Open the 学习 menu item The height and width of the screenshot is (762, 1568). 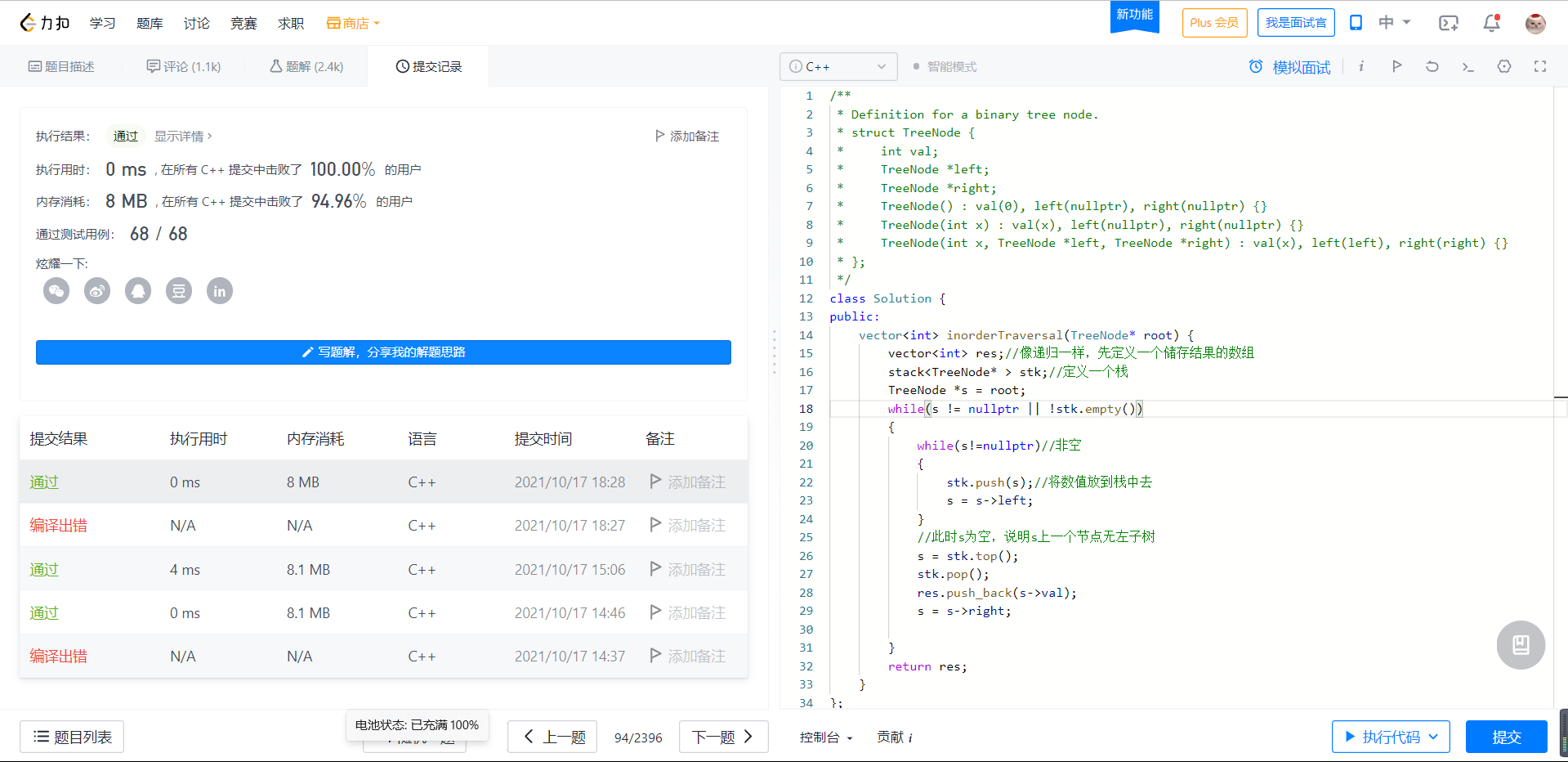[x=102, y=23]
